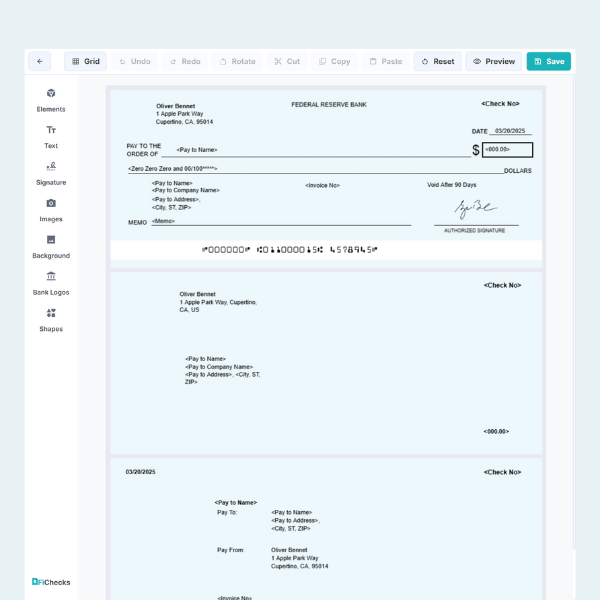The height and width of the screenshot is (600, 600).
Task: Click the Undo toolbar button
Action: 134,61
